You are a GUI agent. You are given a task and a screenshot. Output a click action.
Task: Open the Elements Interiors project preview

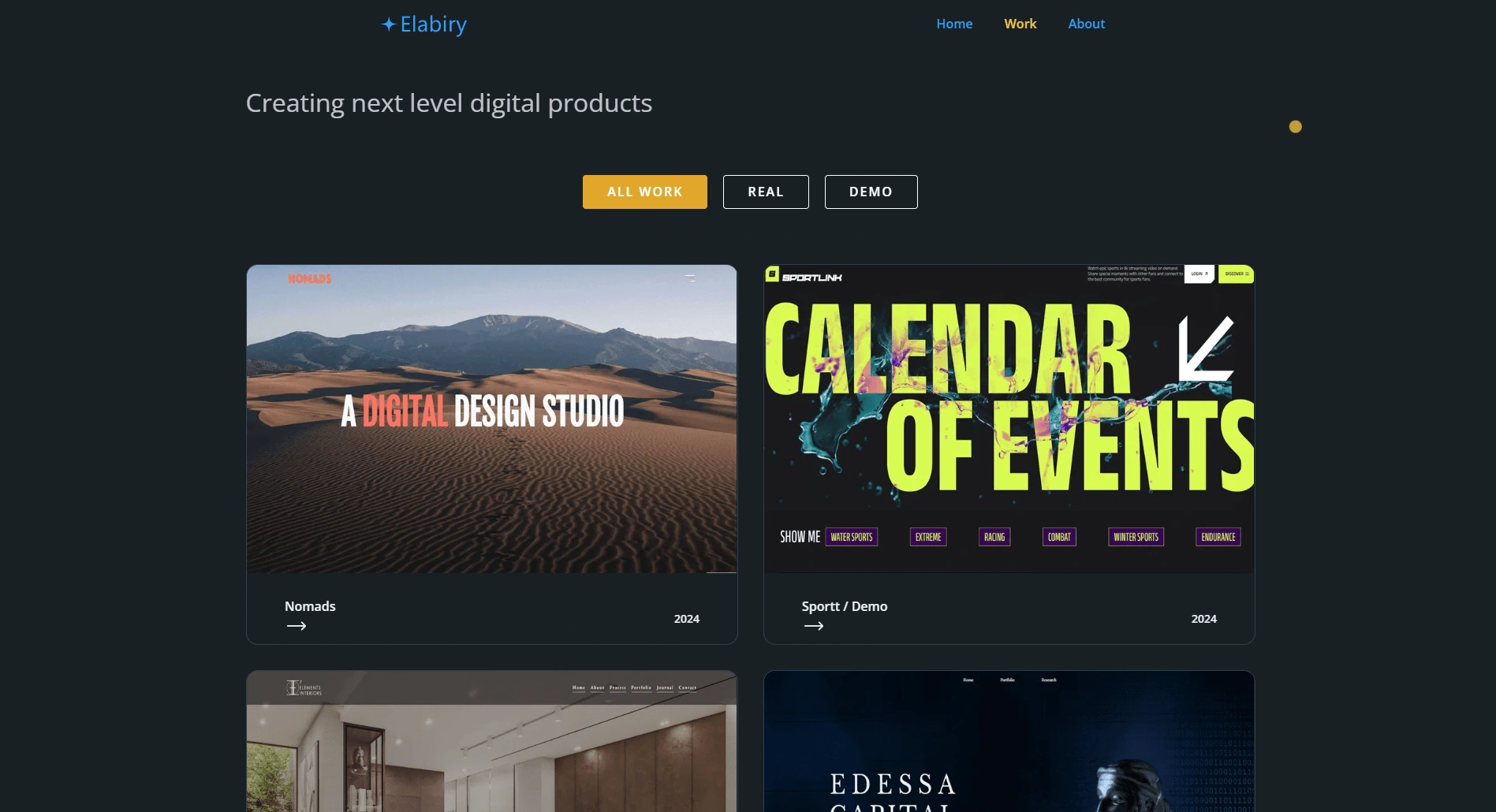pos(492,741)
